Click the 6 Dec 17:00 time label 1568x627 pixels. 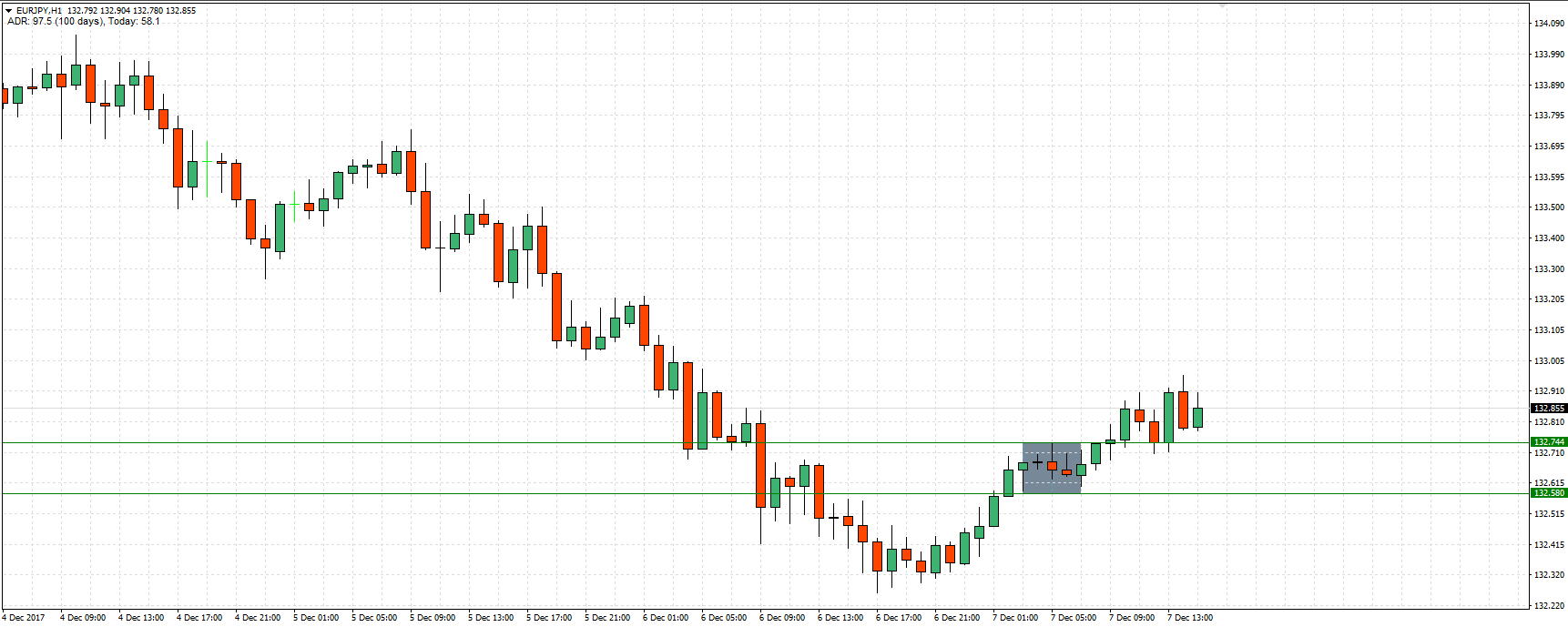[899, 618]
